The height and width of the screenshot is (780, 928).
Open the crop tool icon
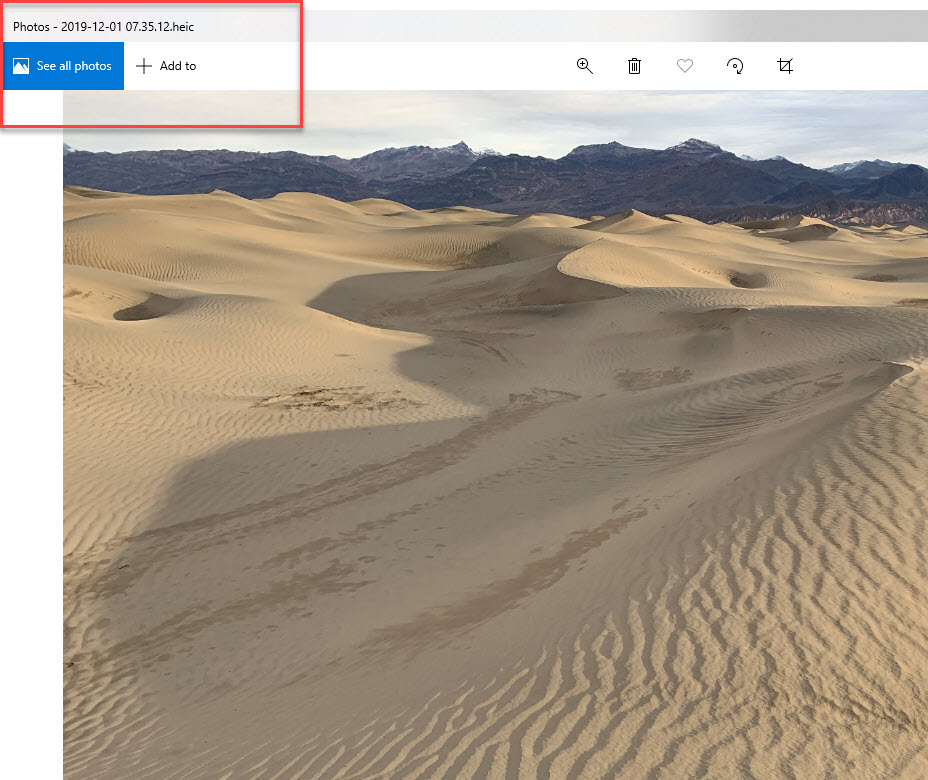785,66
